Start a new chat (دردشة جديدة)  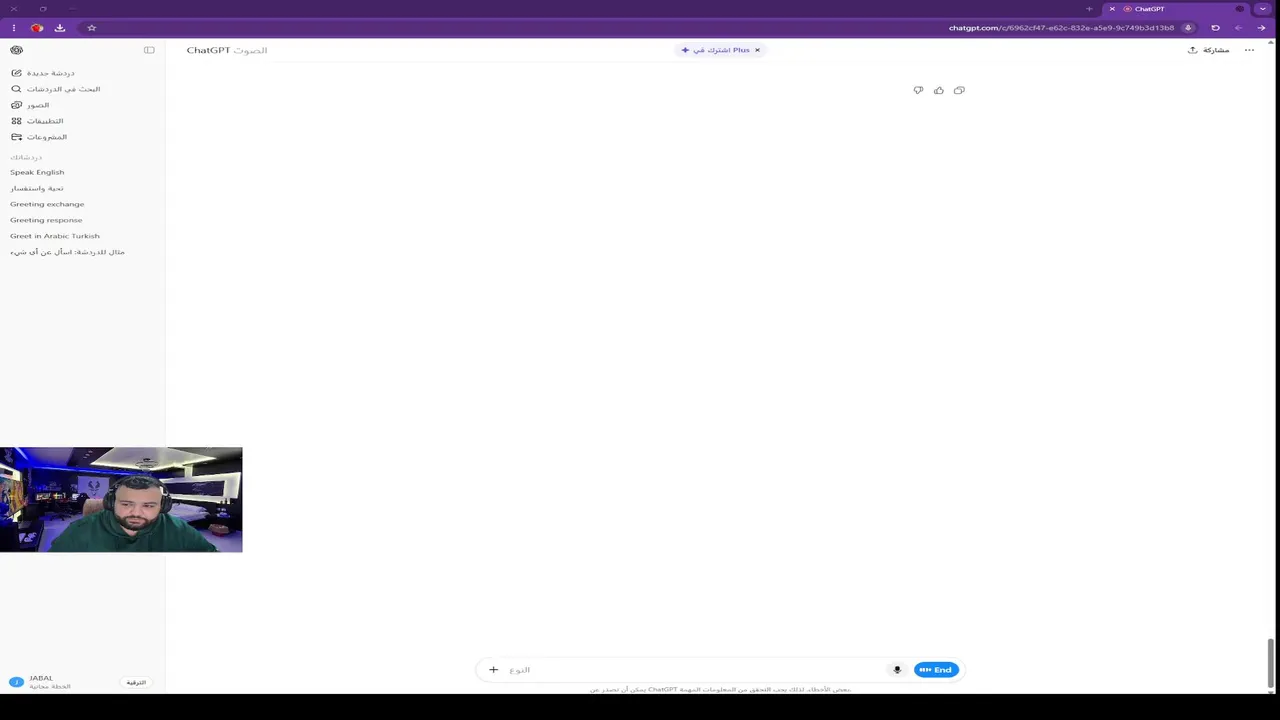point(43,73)
